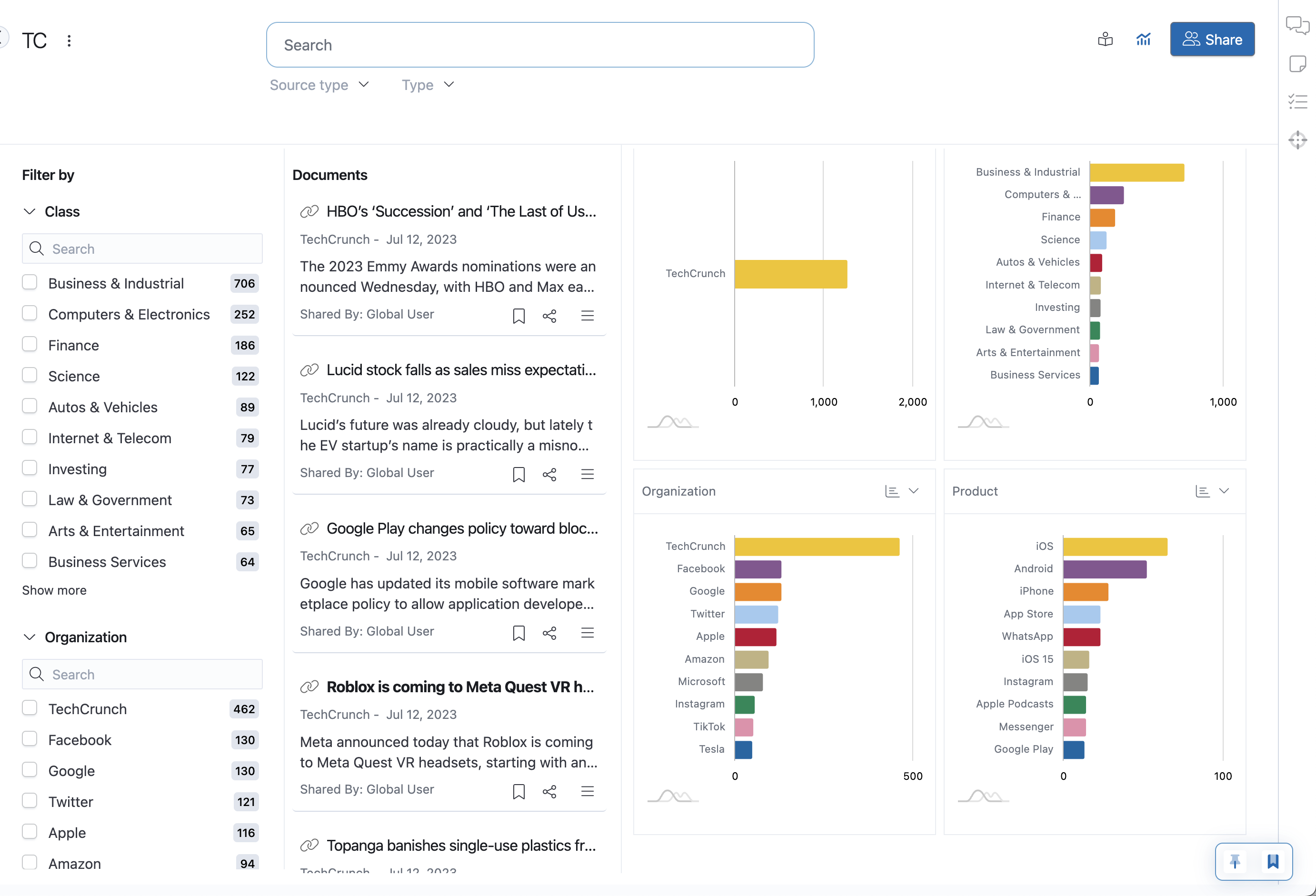Click the Class filter search box
Viewport: 1316px width, 896px height.
pyautogui.click(x=142, y=249)
